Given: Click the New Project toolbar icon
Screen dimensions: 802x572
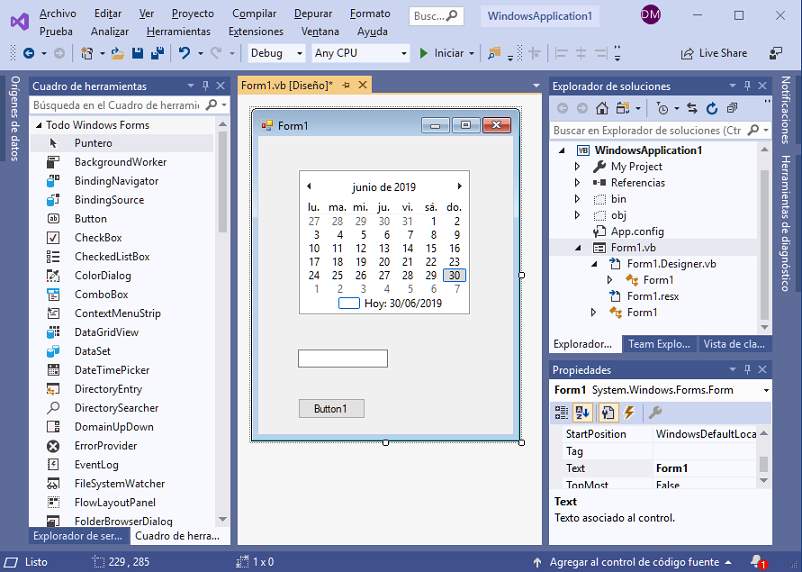Looking at the screenshot, I should tap(87, 53).
